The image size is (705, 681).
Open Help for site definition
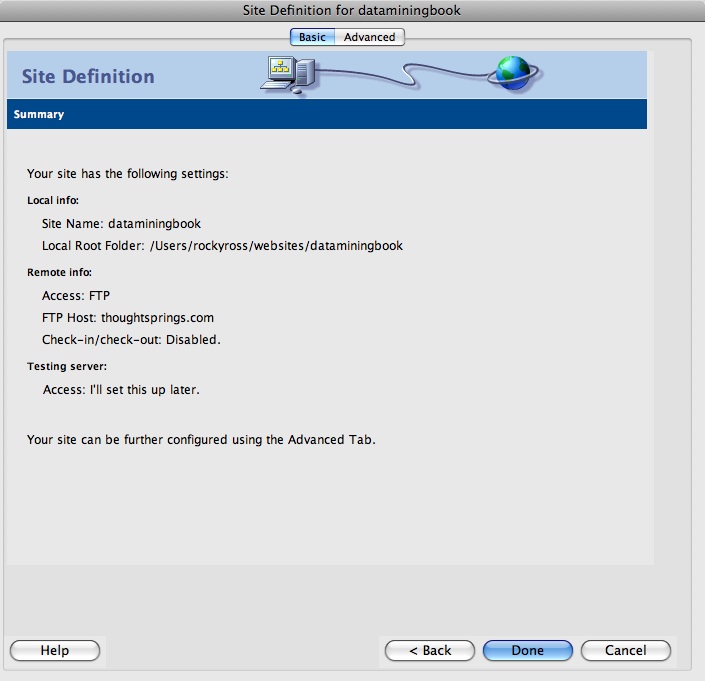pyautogui.click(x=55, y=650)
